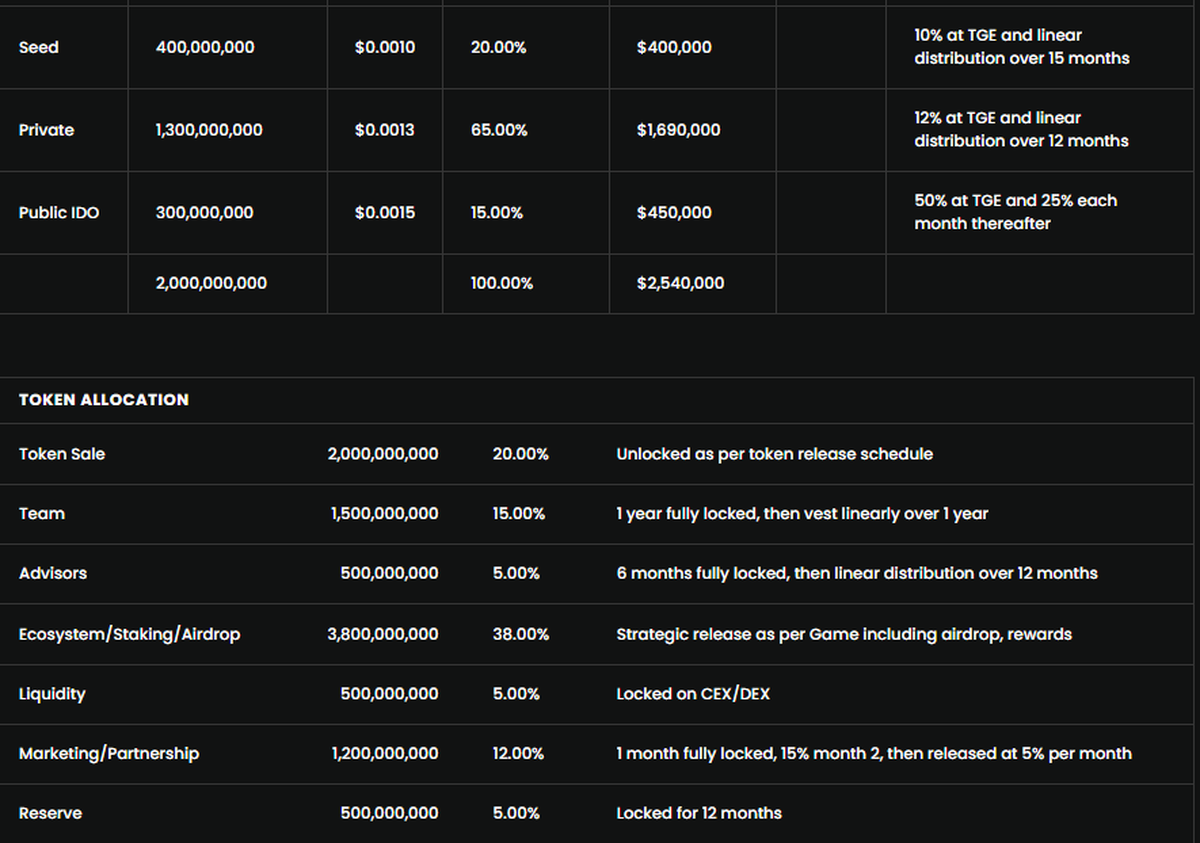Select the Marketing/Partnership row label

click(x=109, y=753)
